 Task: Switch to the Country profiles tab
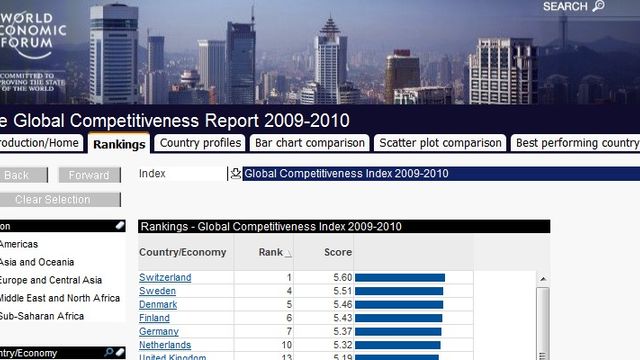(x=200, y=143)
